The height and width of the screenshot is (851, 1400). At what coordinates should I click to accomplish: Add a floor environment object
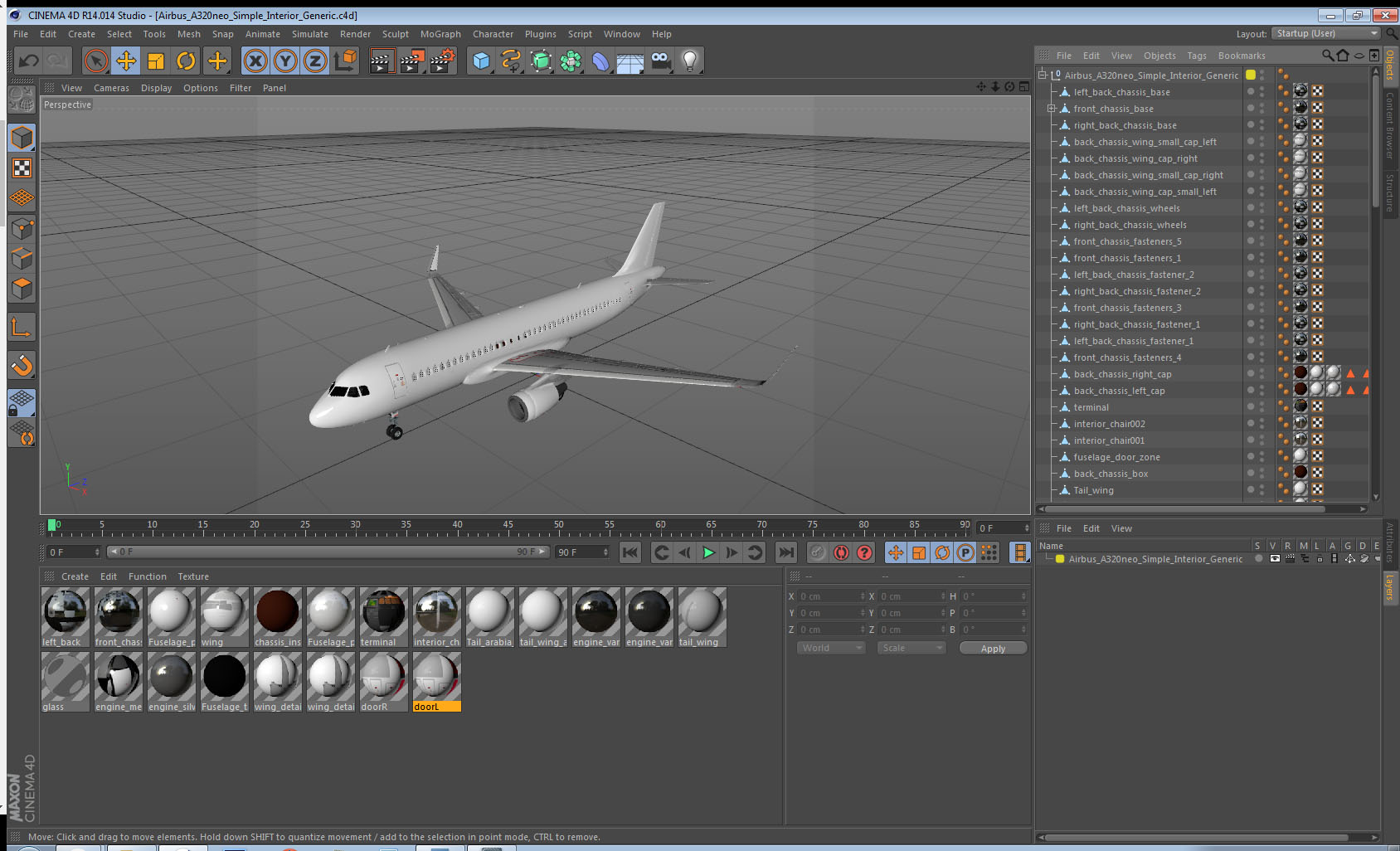coord(630,61)
